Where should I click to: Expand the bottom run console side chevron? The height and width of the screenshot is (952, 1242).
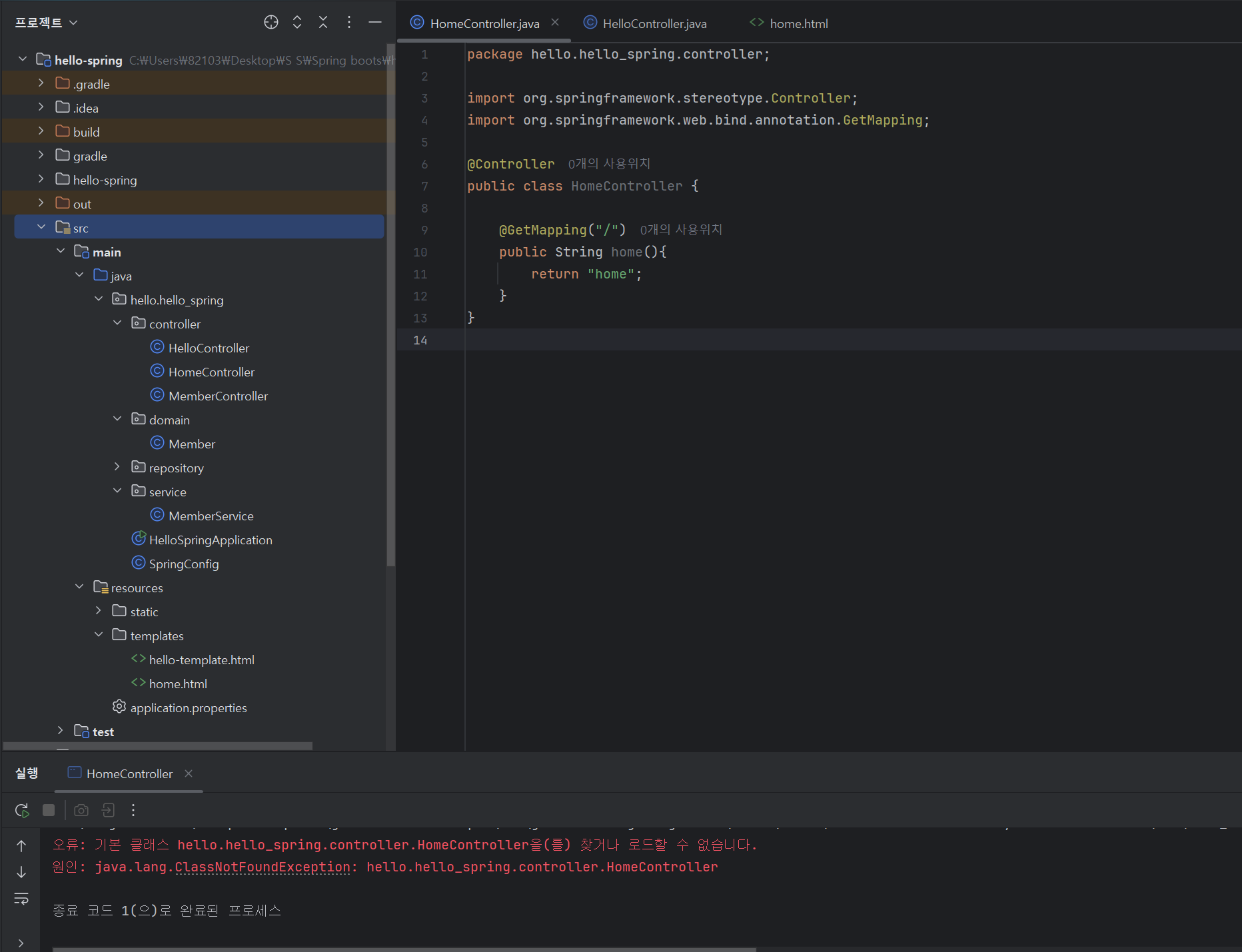[x=21, y=943]
